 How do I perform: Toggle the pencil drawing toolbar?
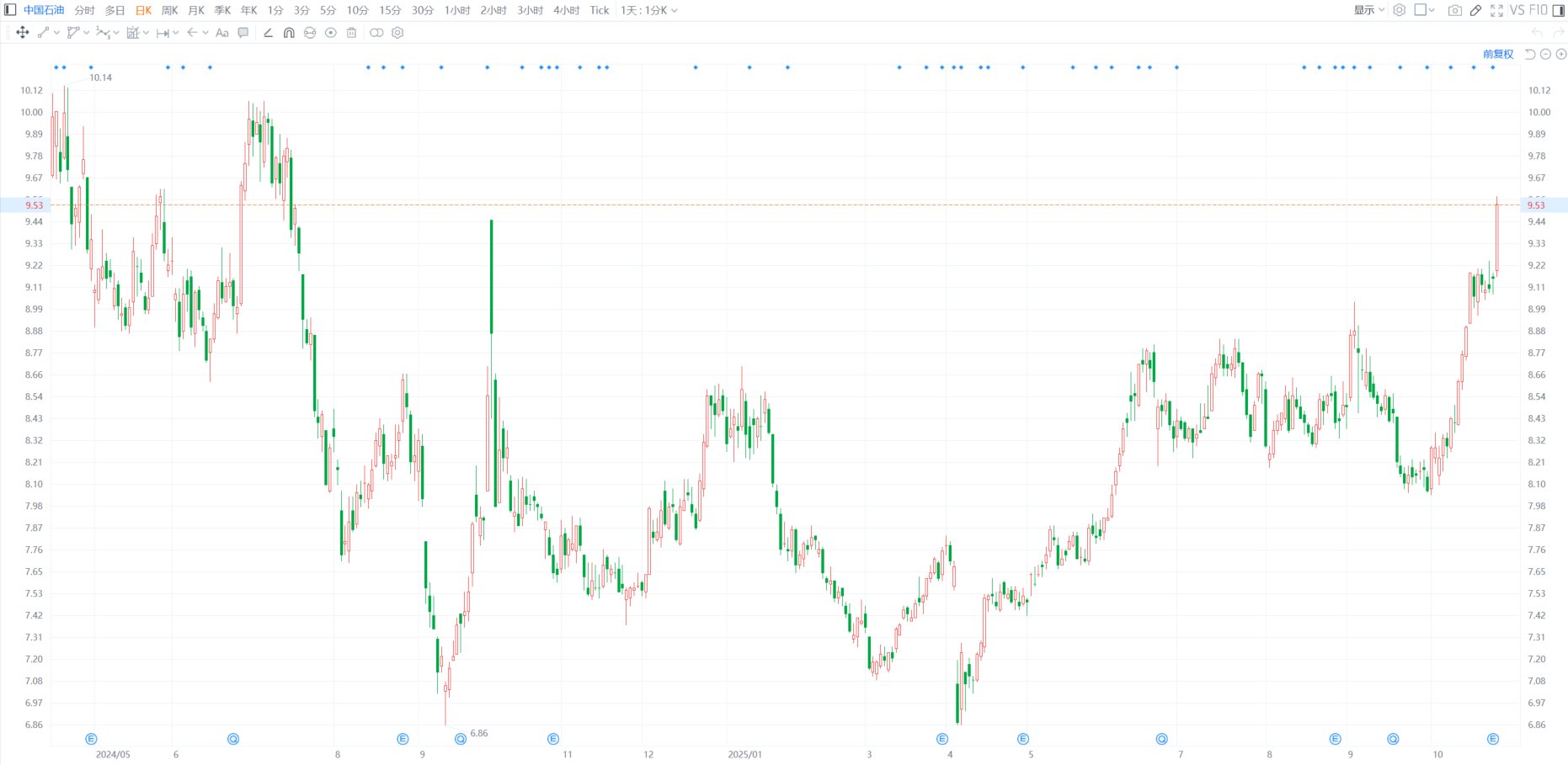(x=1475, y=10)
